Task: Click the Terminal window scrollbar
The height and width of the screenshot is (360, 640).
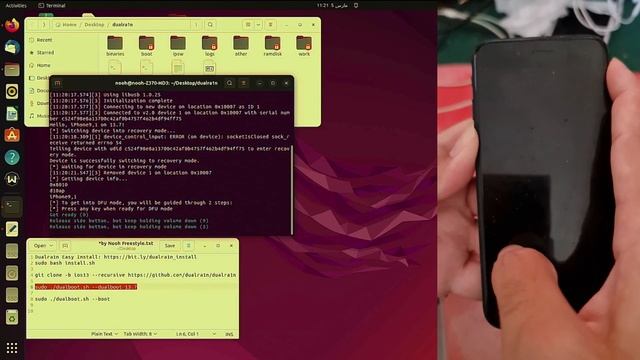Action: click(292, 189)
